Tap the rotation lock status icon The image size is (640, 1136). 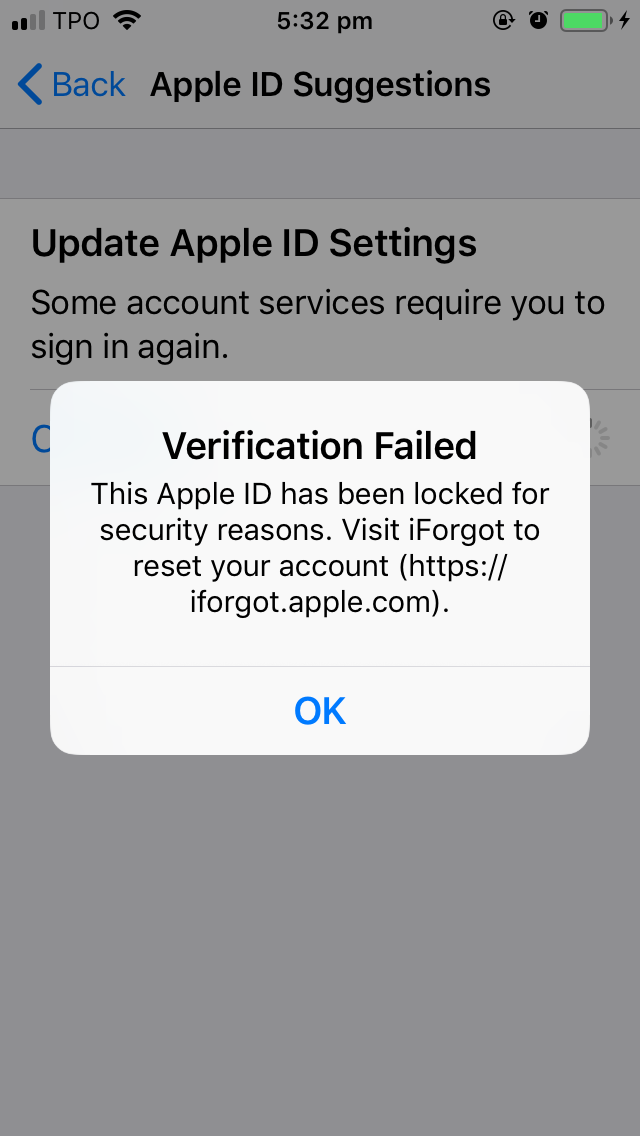[503, 20]
